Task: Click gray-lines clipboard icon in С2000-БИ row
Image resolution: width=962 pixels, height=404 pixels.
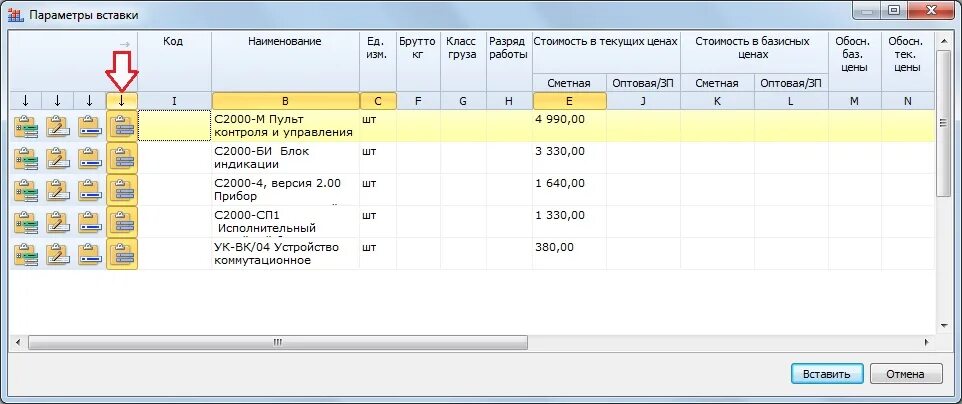Action: point(121,158)
